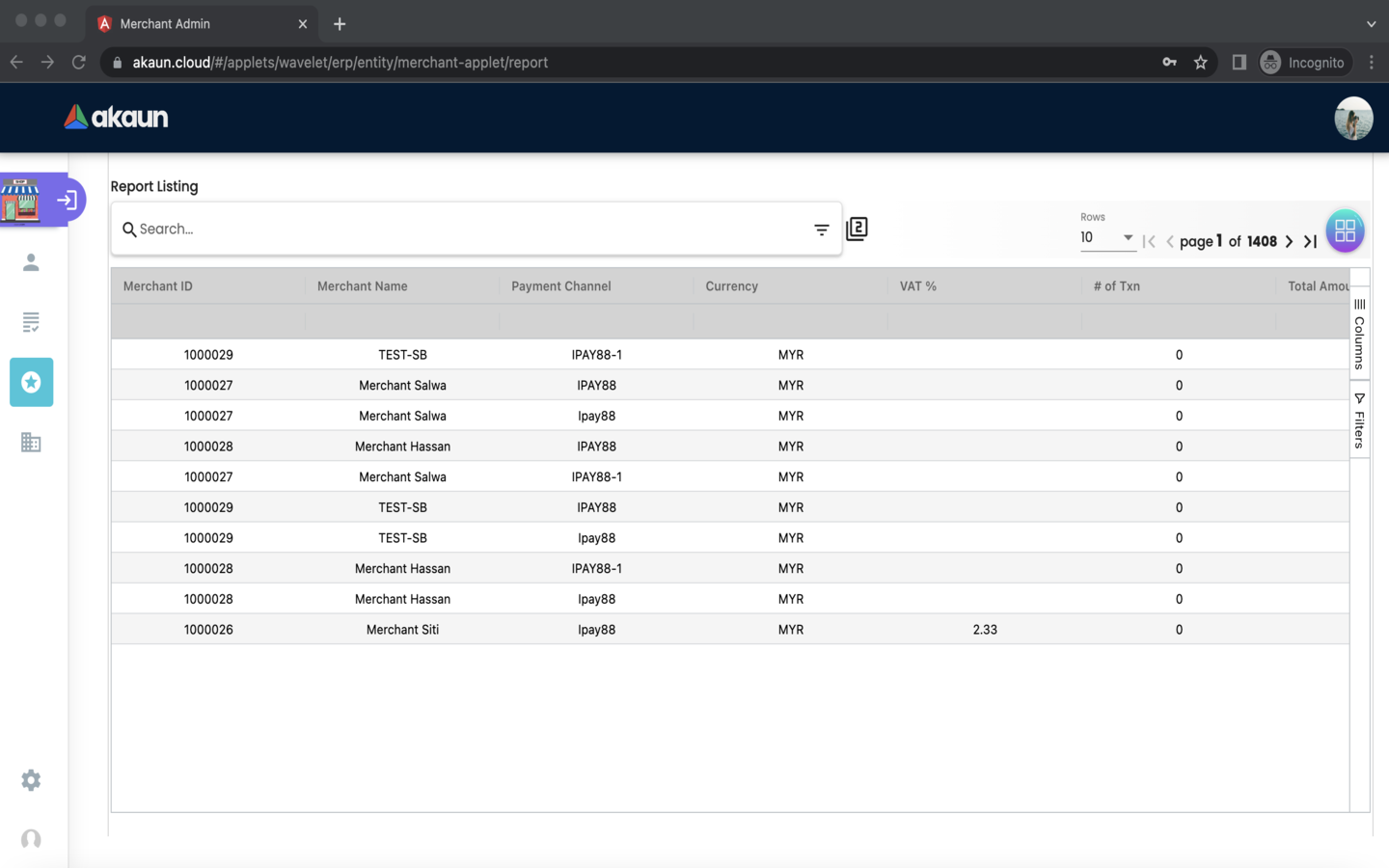Screen dimensions: 1389x868
Task: Jump to the last page
Action: (x=1310, y=241)
